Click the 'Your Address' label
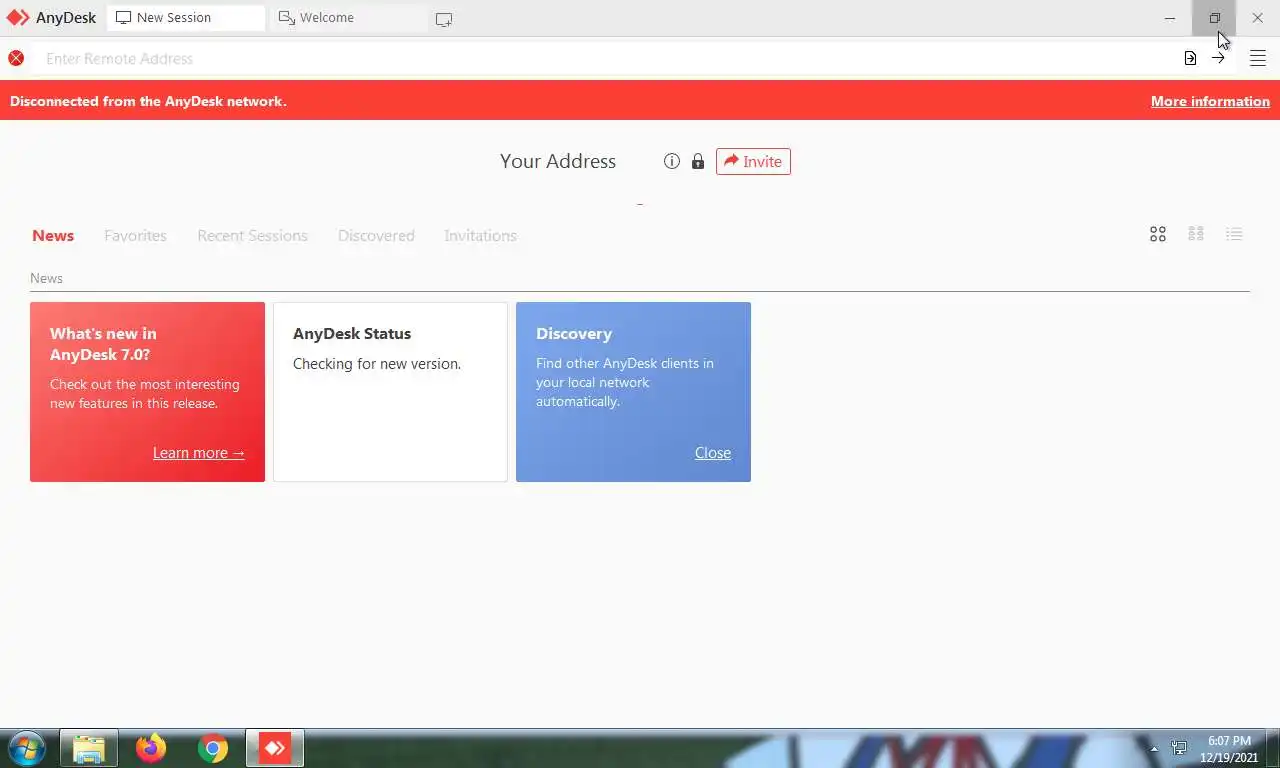 click(x=558, y=161)
